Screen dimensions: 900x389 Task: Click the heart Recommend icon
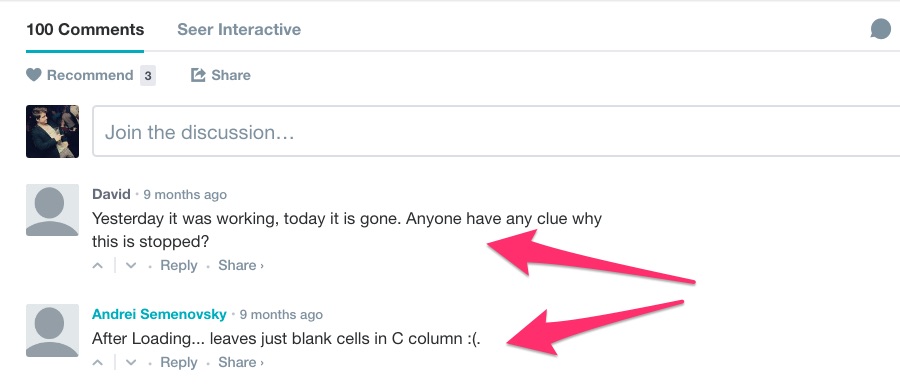tap(34, 75)
